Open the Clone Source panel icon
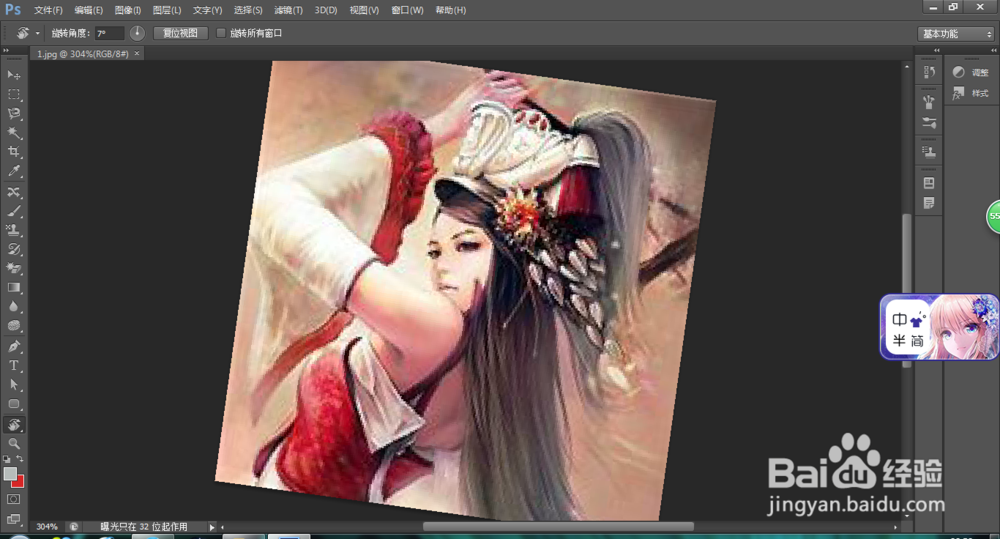 point(929,152)
